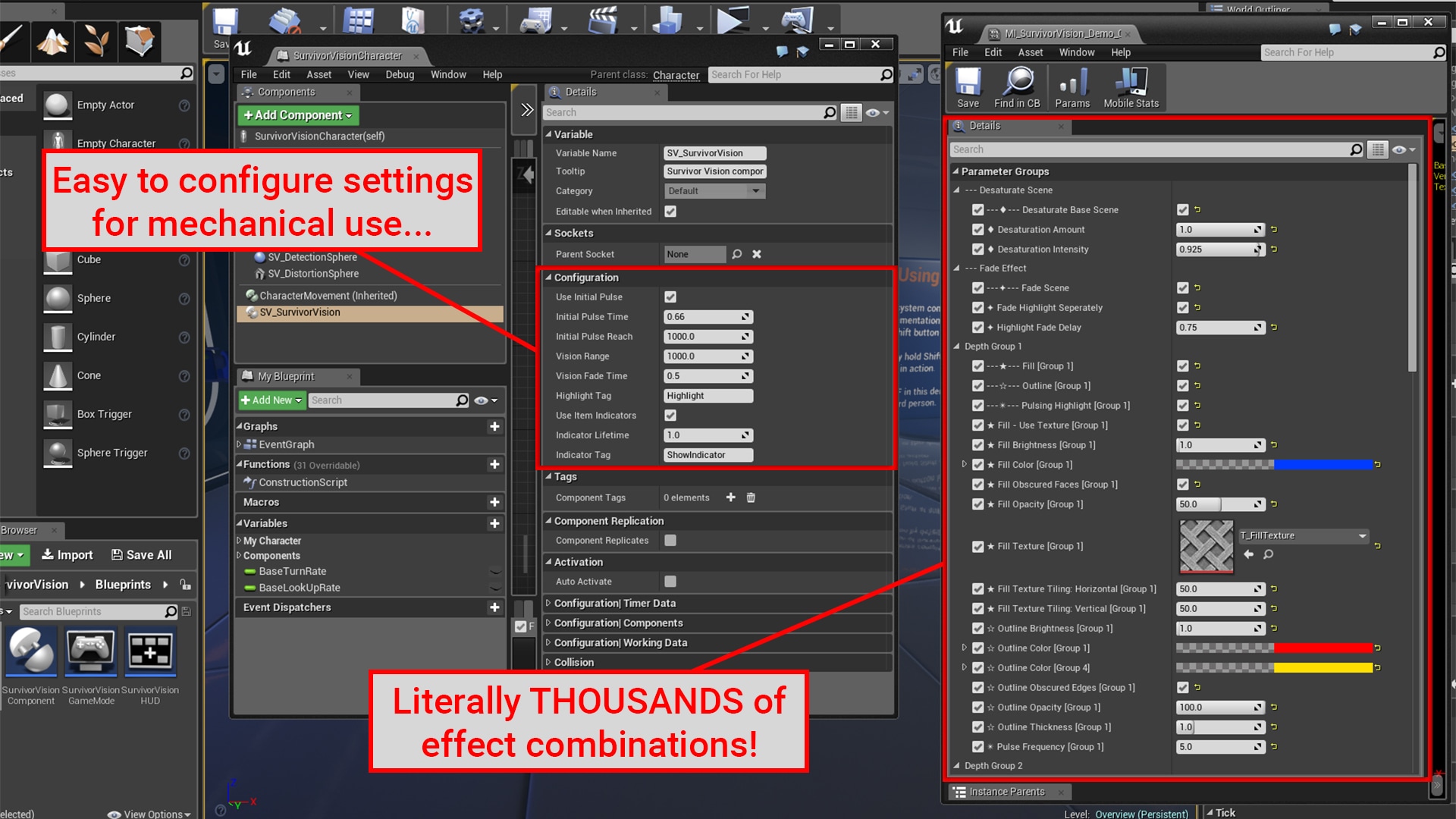Screen dimensions: 1456x819
Task: Click the Add Component button
Action: (297, 115)
